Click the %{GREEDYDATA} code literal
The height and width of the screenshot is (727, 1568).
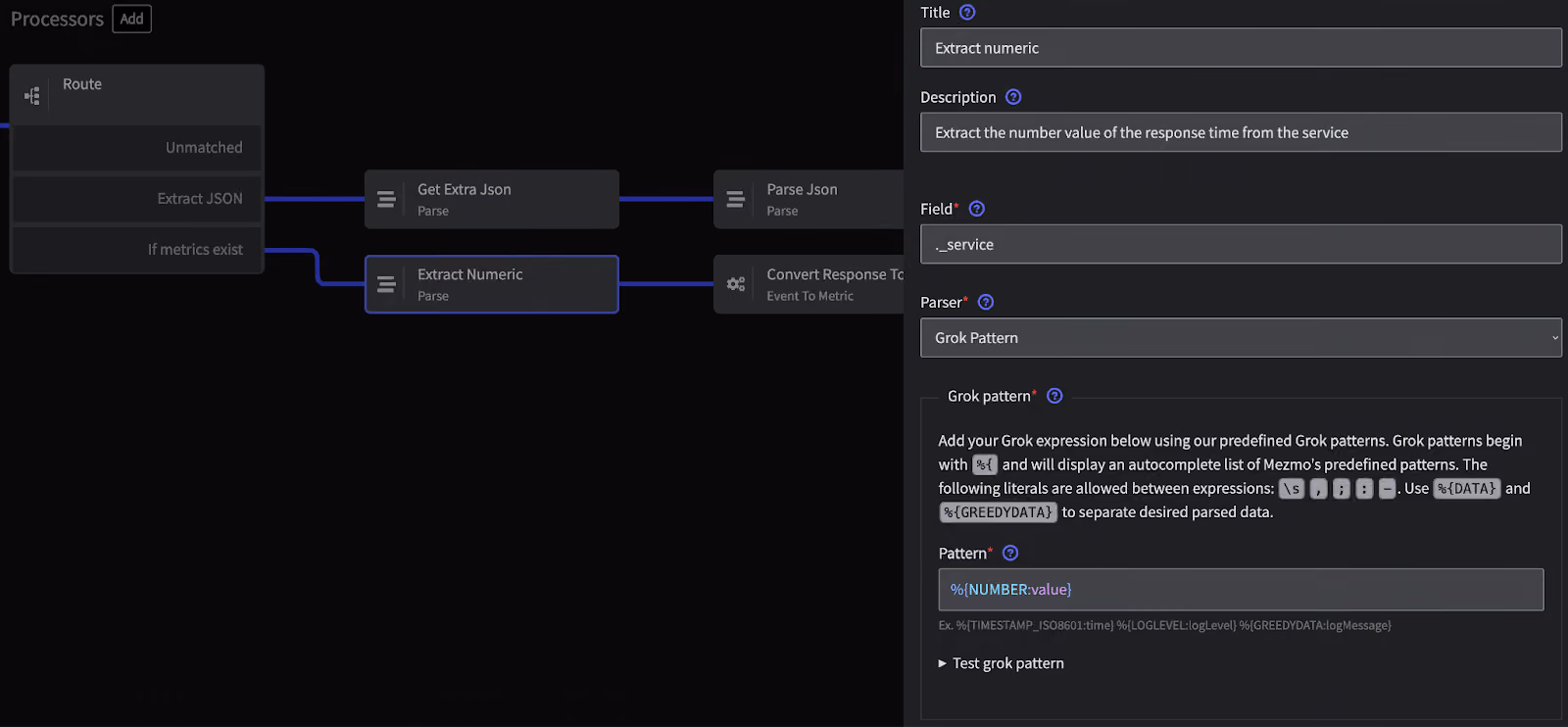coord(998,512)
